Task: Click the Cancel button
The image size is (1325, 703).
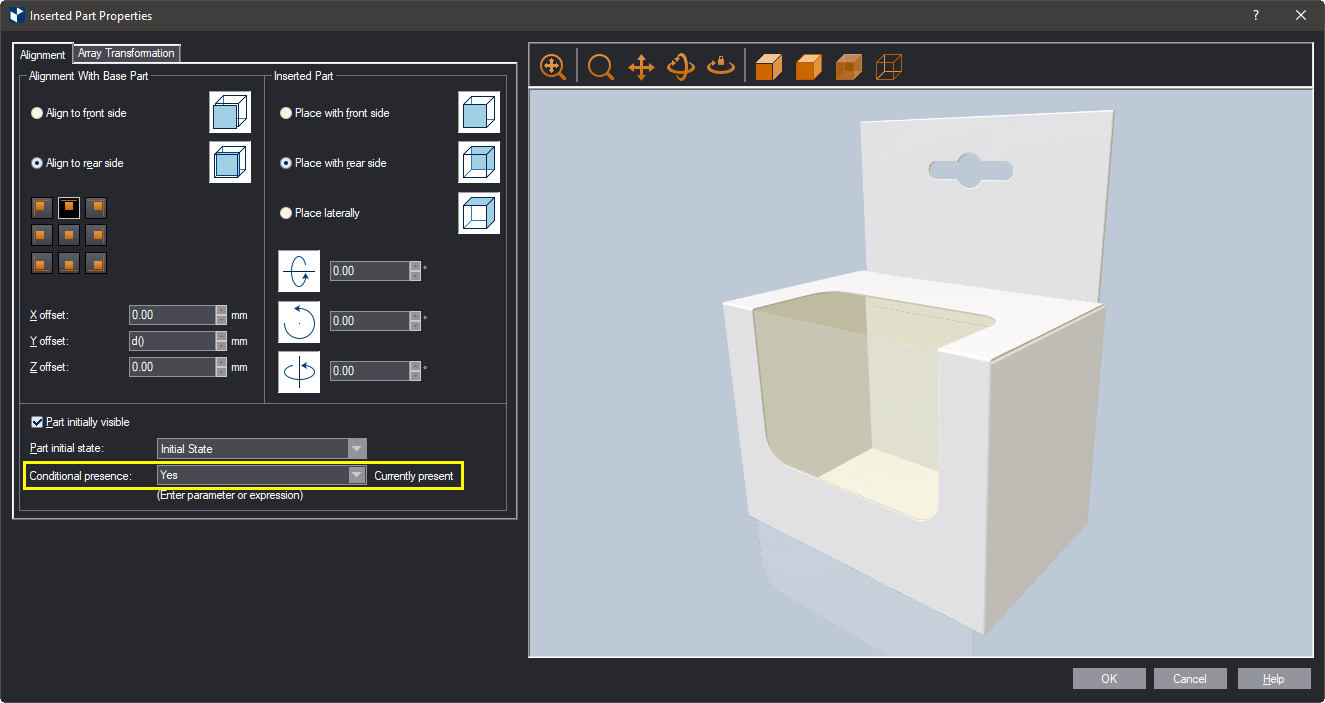Action: click(1191, 679)
